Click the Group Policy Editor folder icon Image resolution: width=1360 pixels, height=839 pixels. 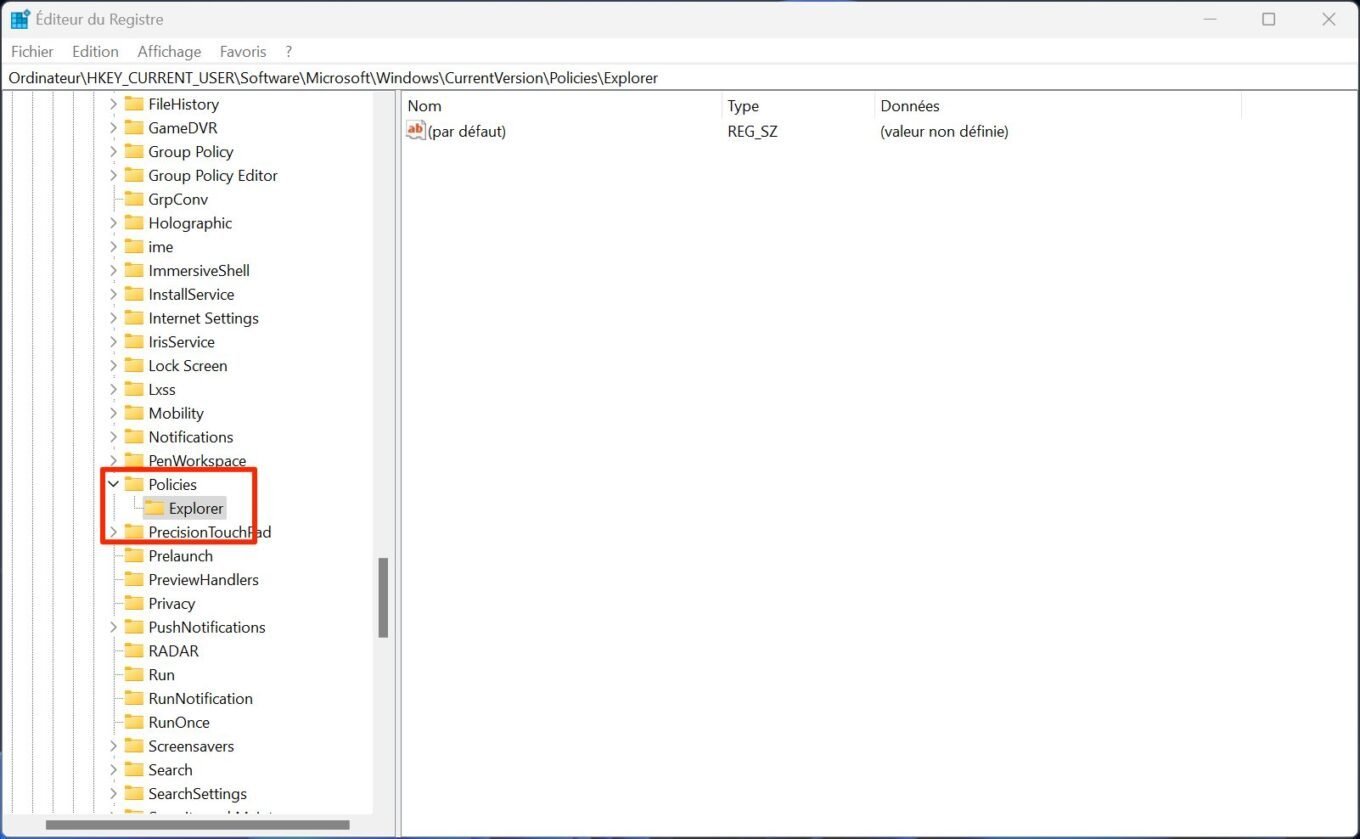134,175
